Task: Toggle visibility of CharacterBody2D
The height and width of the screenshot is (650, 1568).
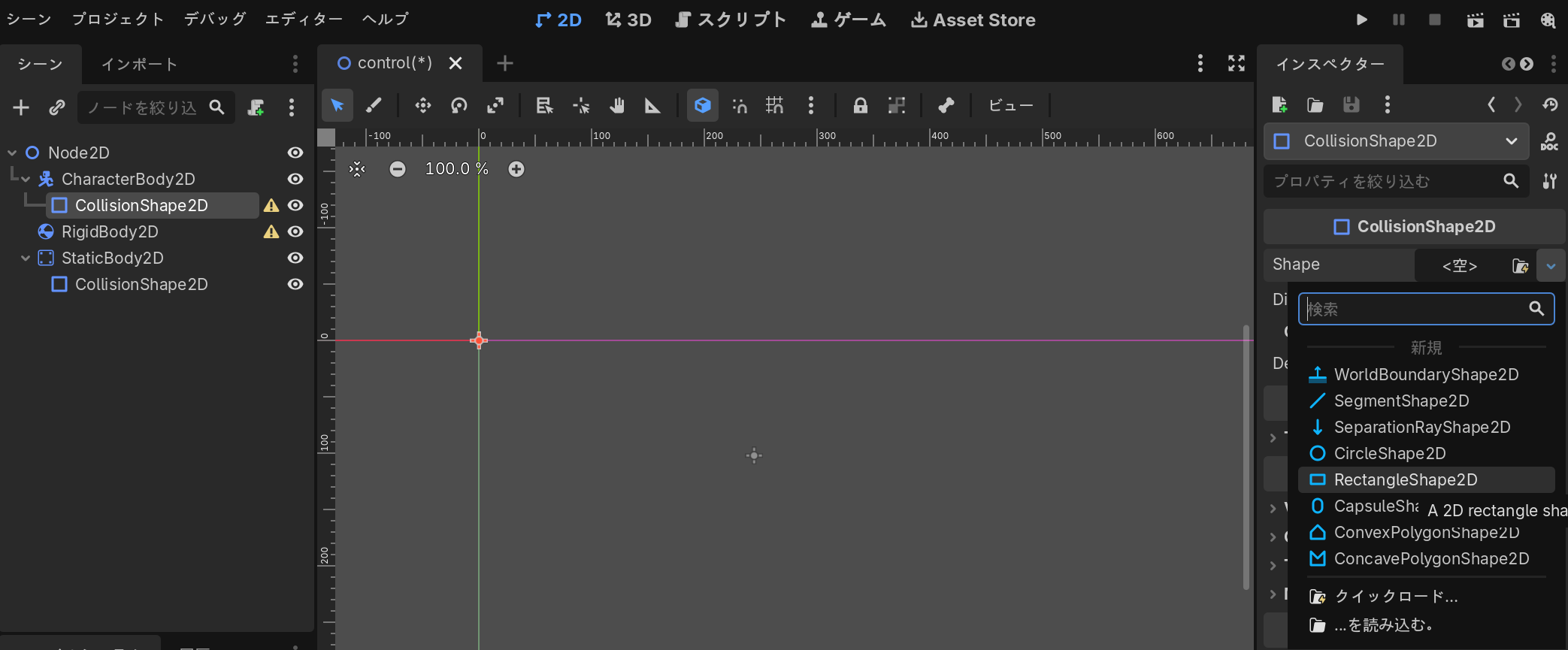Action: 295,179
